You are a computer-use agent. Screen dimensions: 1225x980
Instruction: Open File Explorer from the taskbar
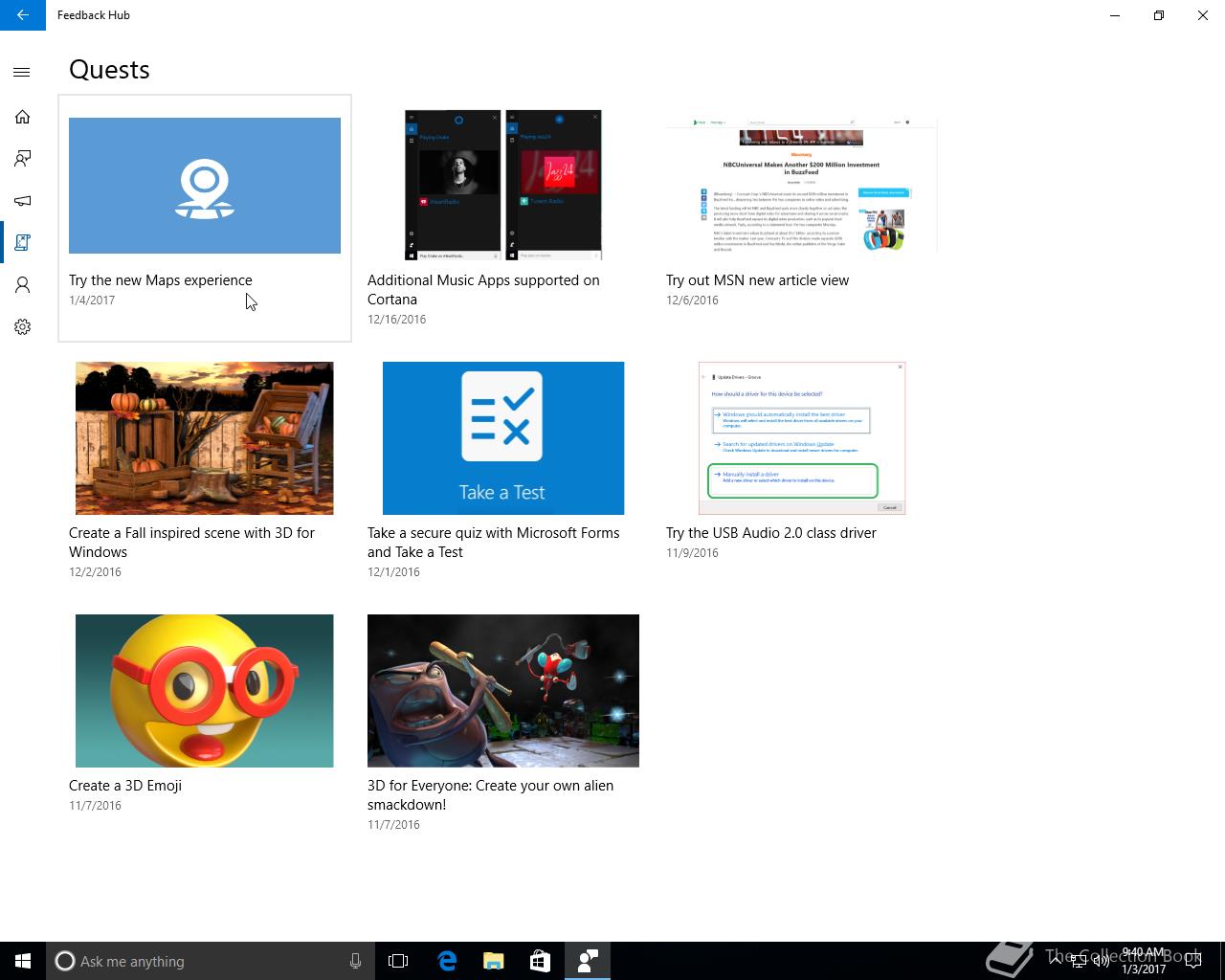[x=493, y=961]
